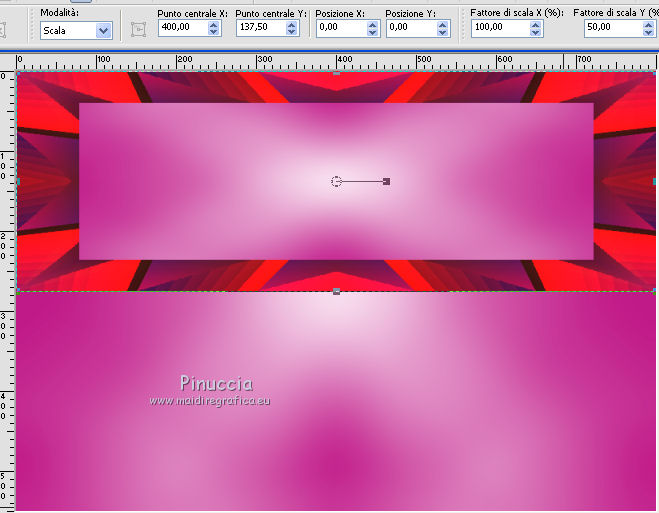
Task: Increase Fattore di scala X value
Action: pos(535,25)
